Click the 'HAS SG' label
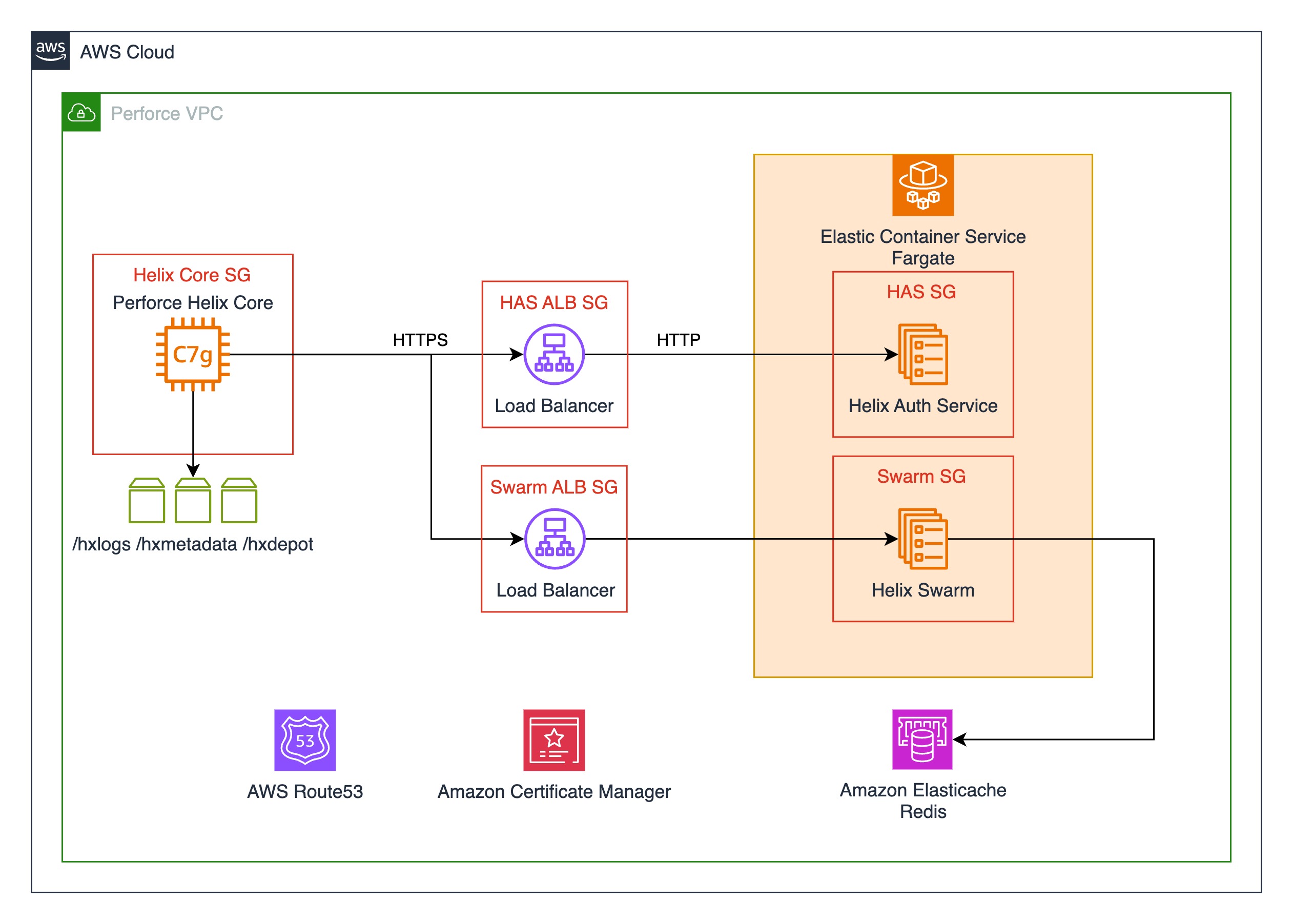The width and height of the screenshot is (1293, 924). click(x=921, y=292)
